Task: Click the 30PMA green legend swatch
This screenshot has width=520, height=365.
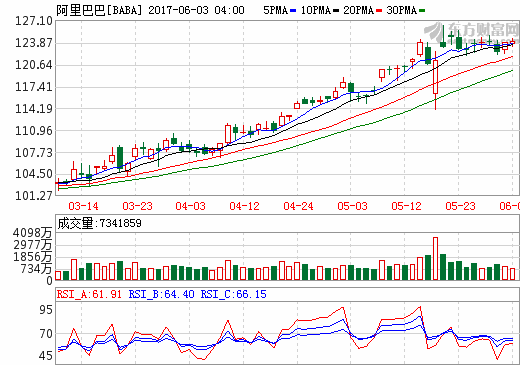Action: click(x=422, y=11)
